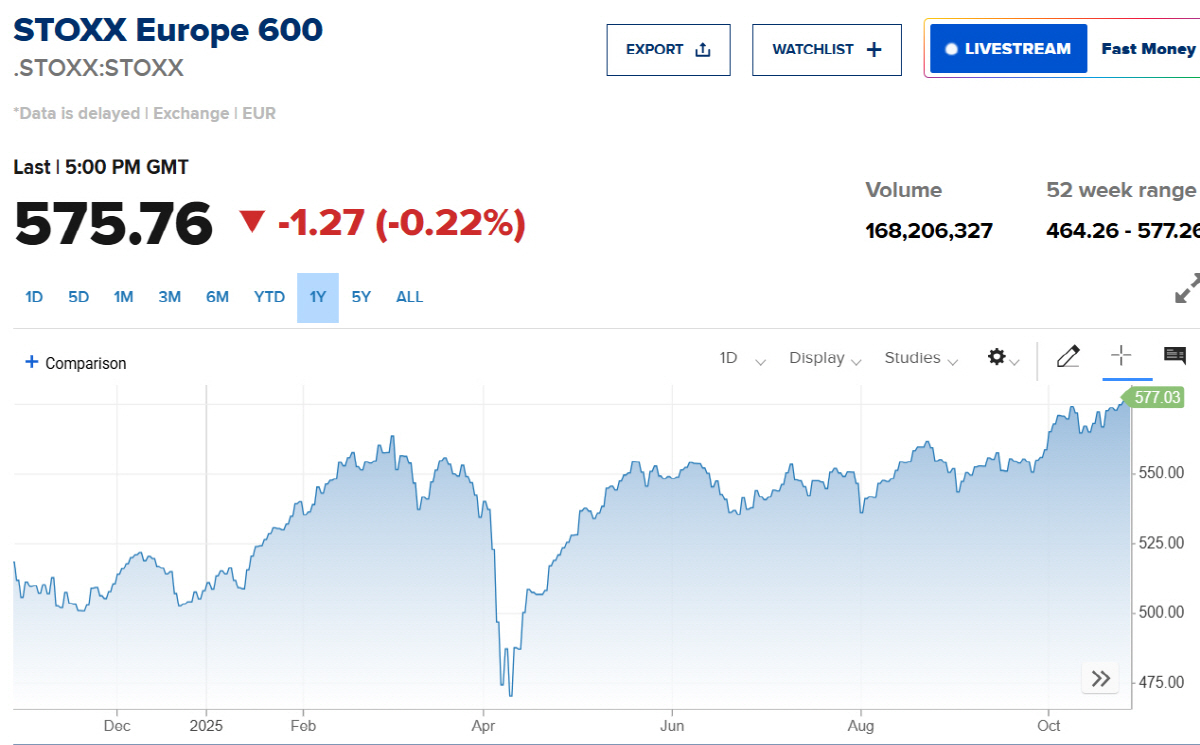Select the highlighted 1Y range
Image resolution: width=1200 pixels, height=745 pixels.
tap(316, 296)
